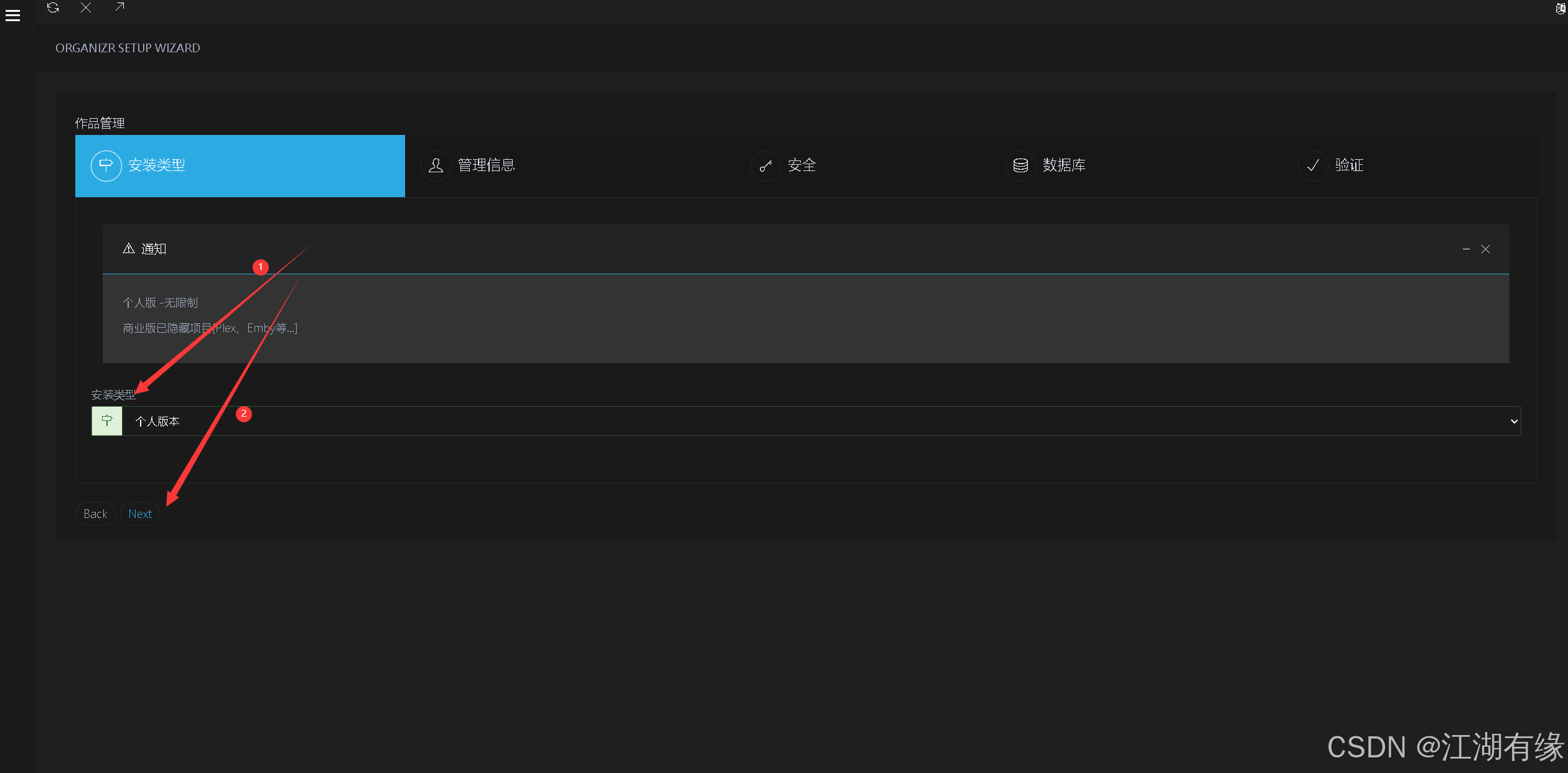Click the warning triangle icon beside 通知
Viewport: 1568px width, 773px height.
[x=128, y=249]
